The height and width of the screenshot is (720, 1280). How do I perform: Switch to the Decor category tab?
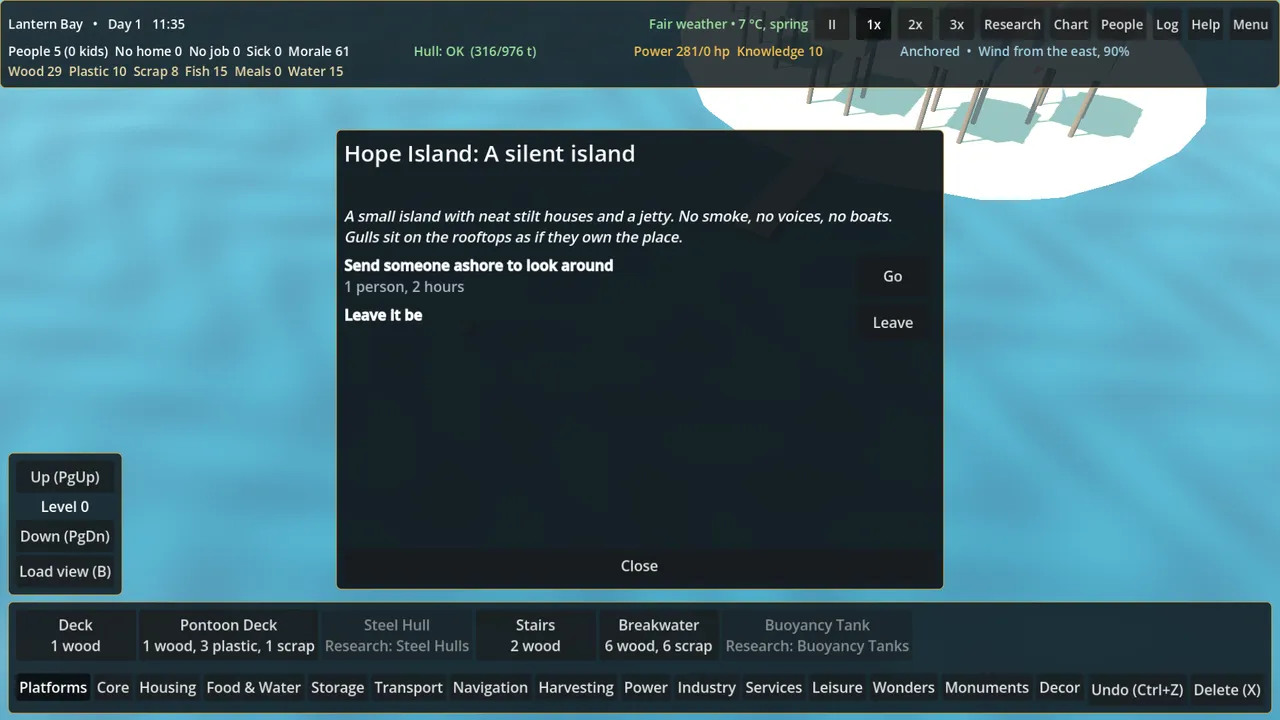[x=1059, y=688]
